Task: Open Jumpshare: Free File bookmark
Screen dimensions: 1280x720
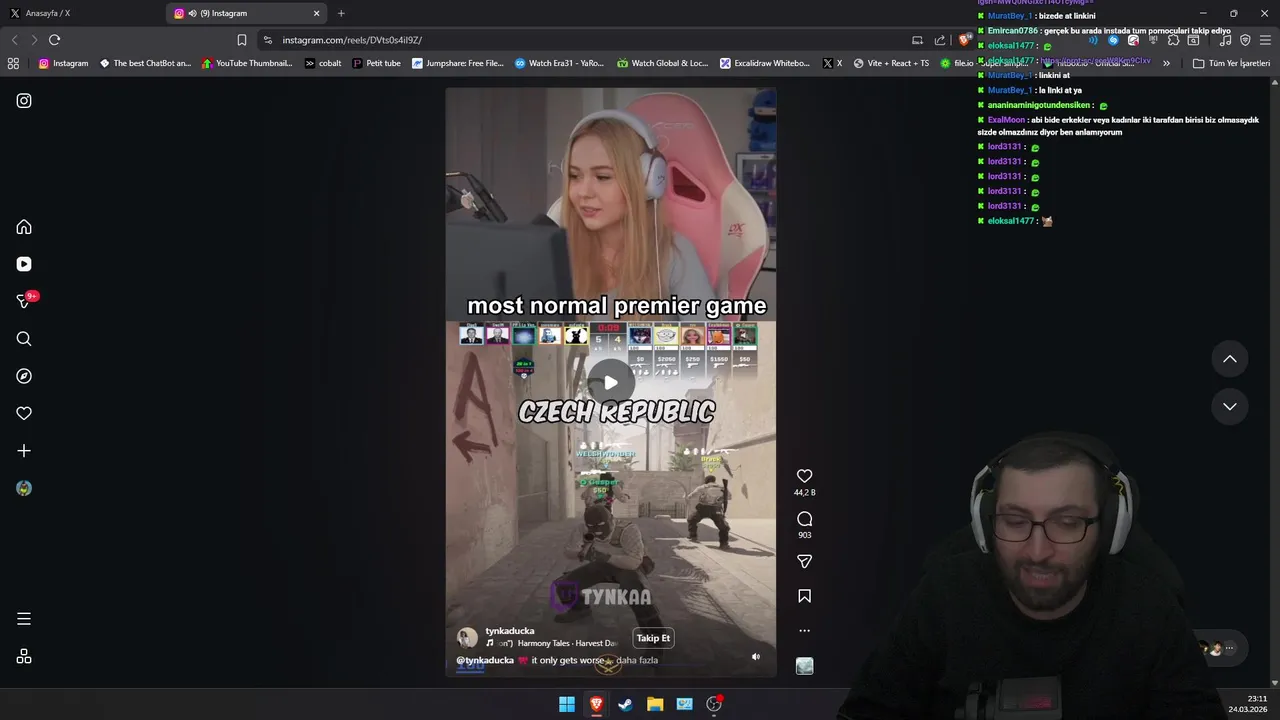Action: tap(458, 63)
